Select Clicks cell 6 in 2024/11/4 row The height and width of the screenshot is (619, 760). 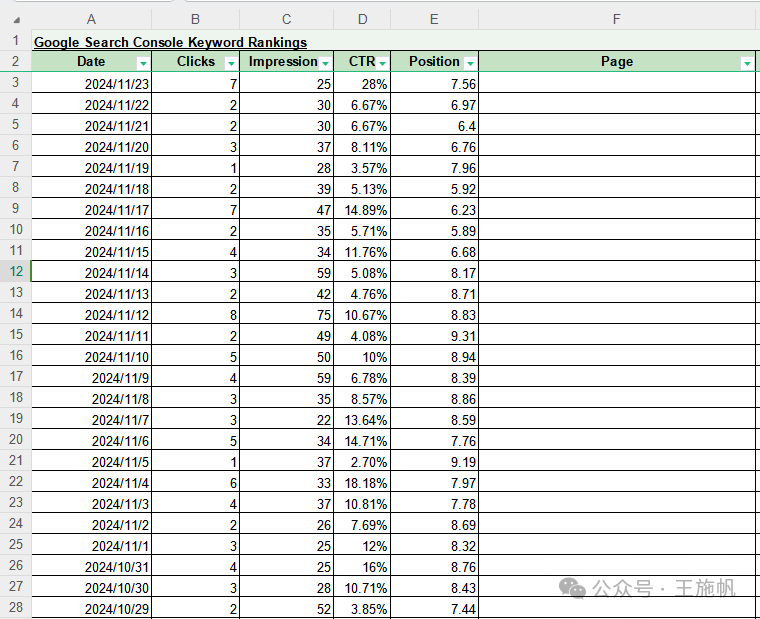point(195,483)
